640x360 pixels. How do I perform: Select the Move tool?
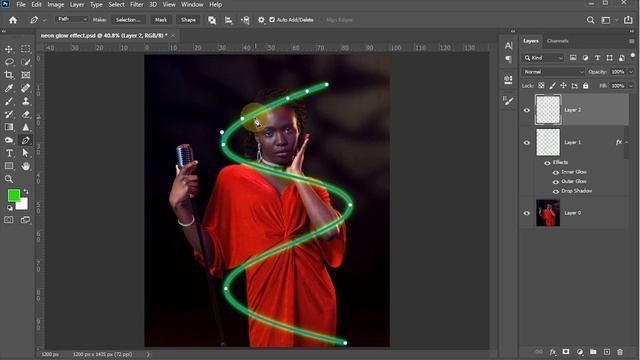click(9, 49)
